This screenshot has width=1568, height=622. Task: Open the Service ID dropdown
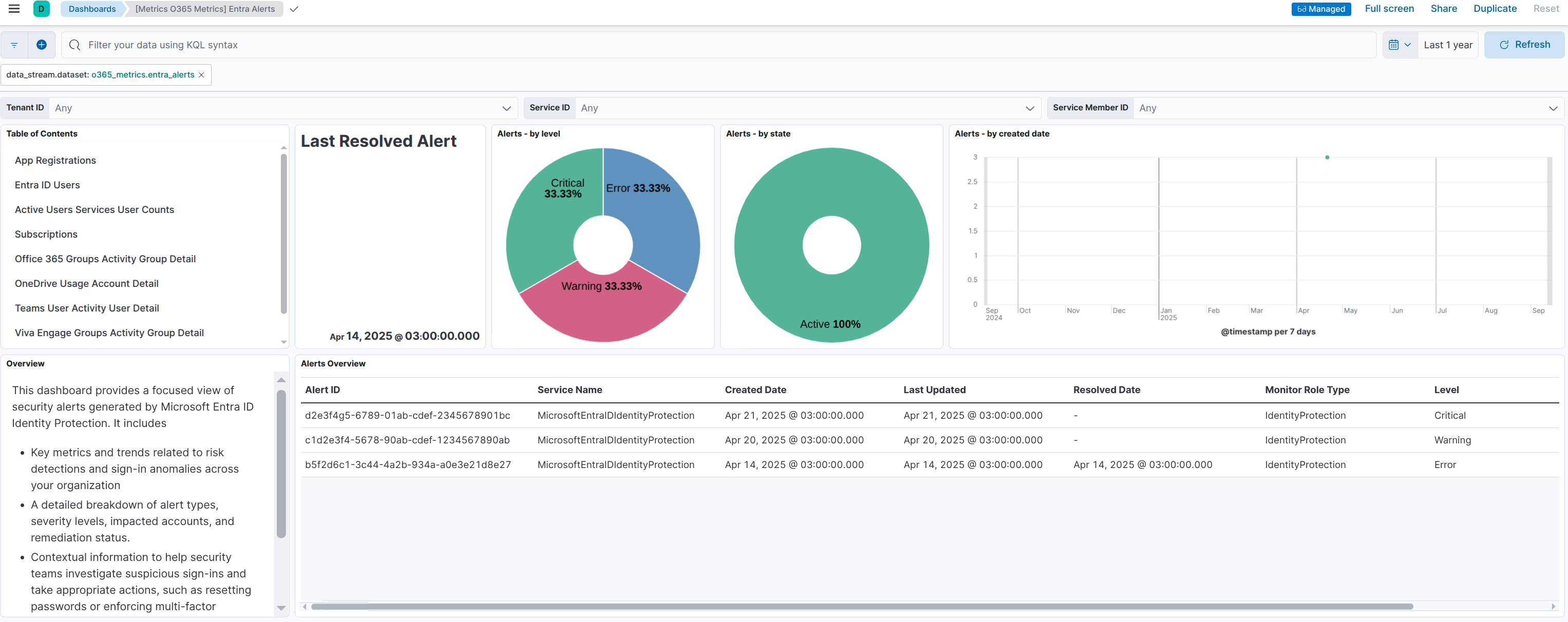[x=1029, y=108]
